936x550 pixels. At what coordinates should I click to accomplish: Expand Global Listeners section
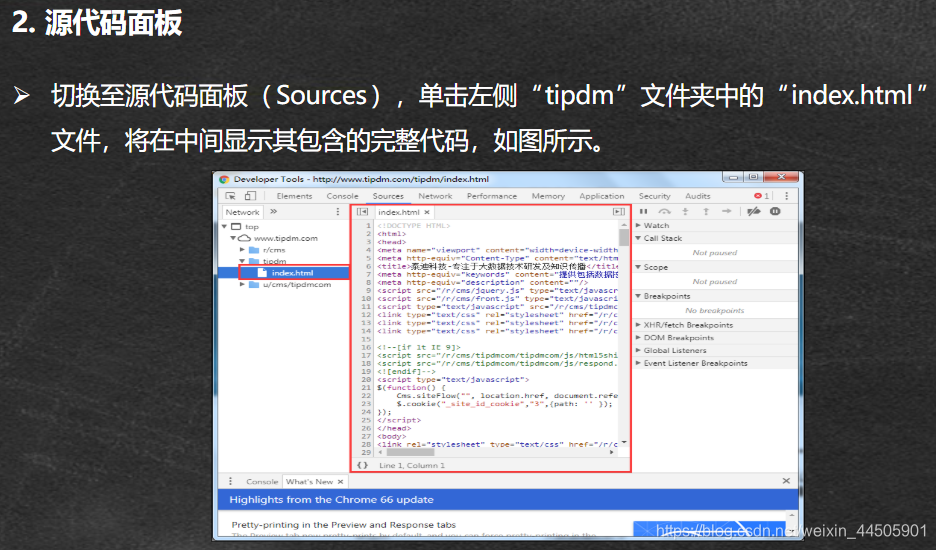[x=638, y=350]
